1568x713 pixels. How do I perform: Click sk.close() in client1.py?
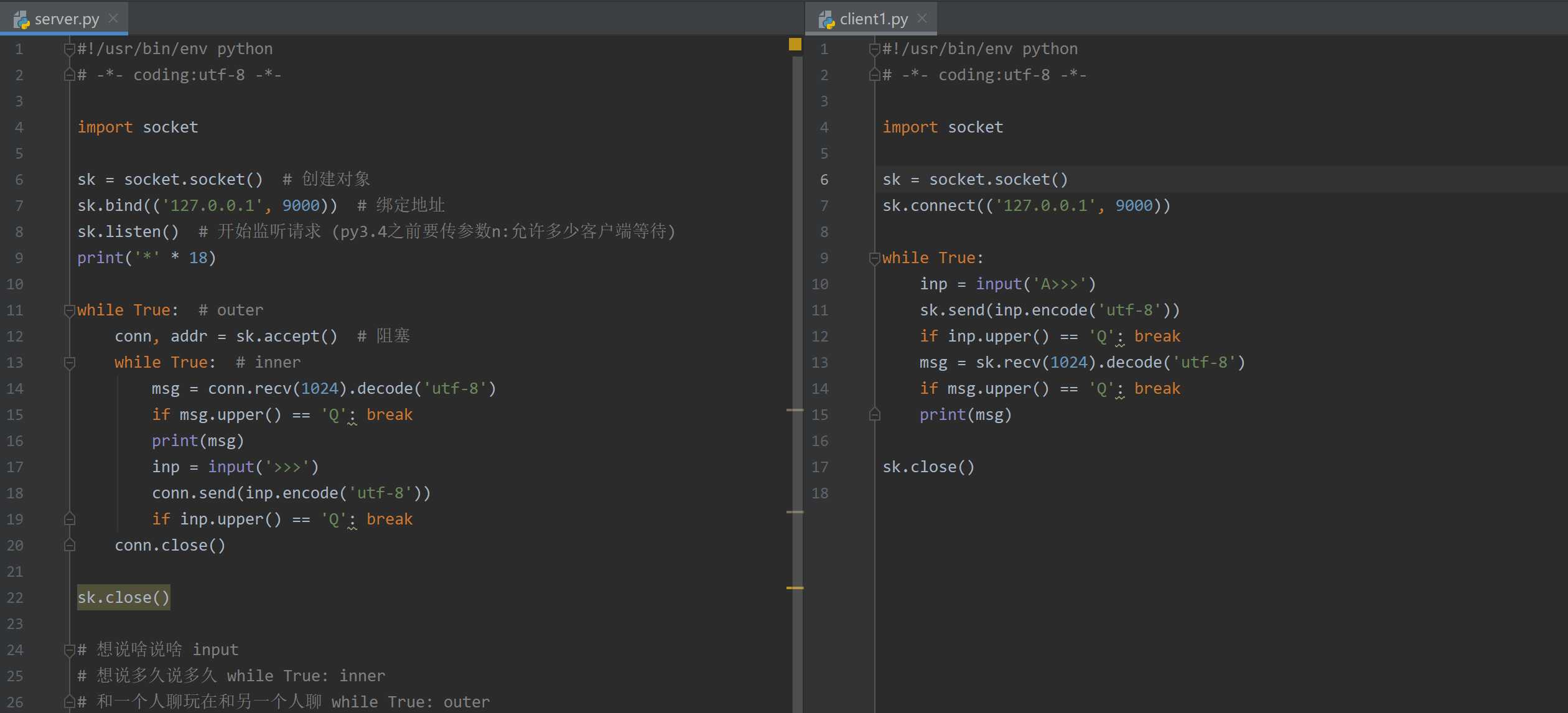pos(928,467)
